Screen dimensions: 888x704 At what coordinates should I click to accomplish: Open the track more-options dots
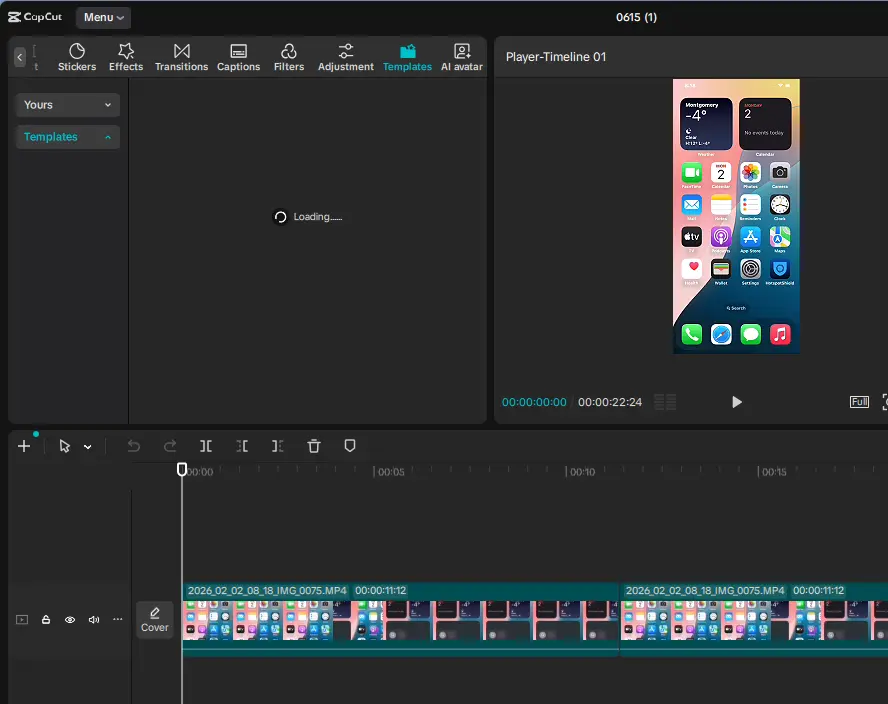point(118,619)
